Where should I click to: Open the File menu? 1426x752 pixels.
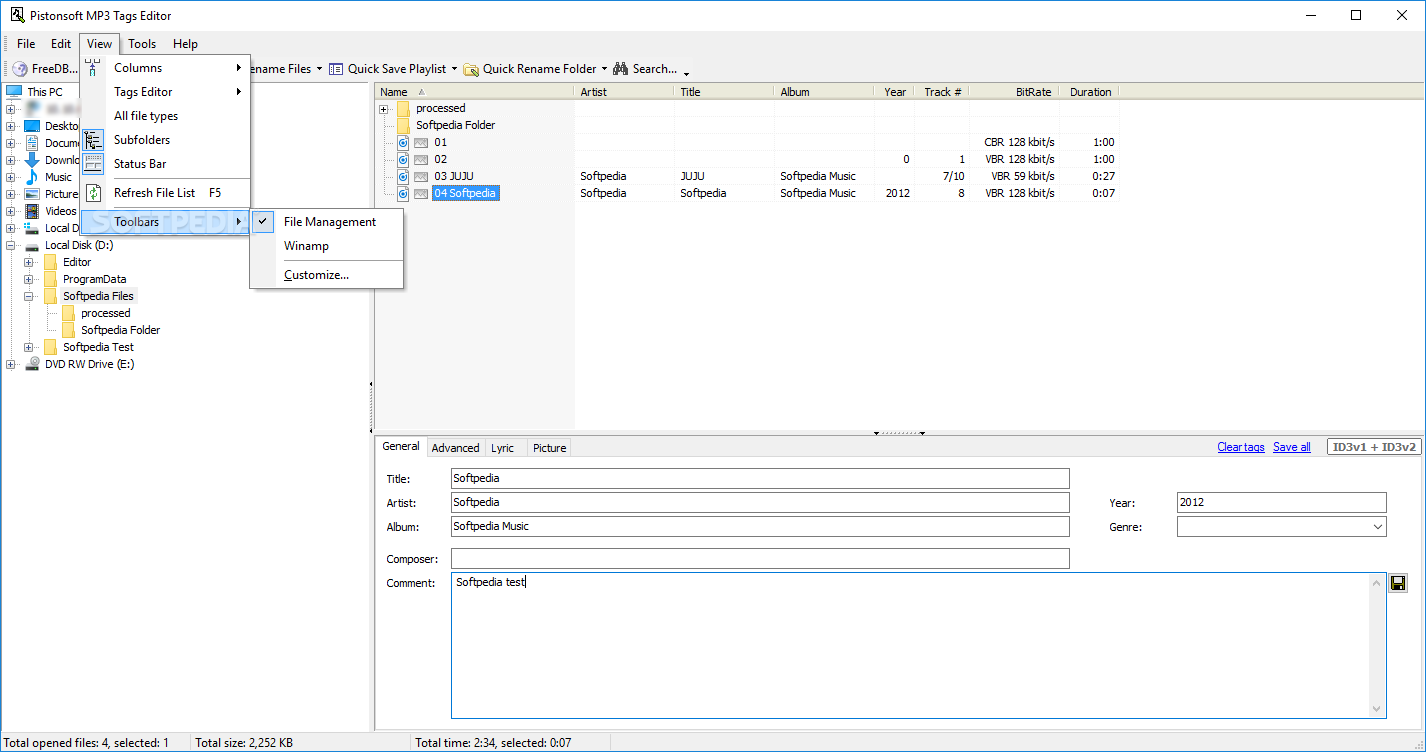[26, 44]
